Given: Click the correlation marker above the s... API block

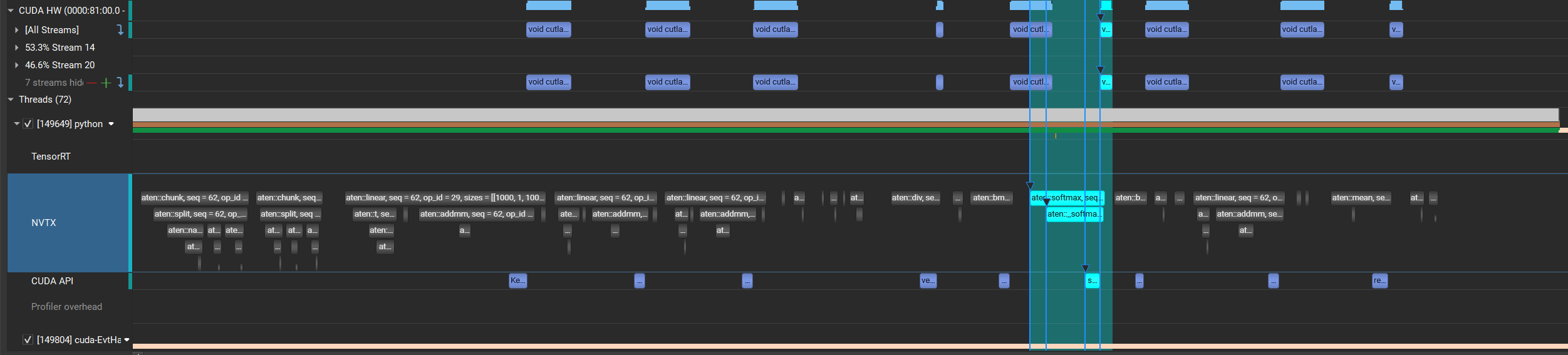Looking at the screenshot, I should [1086, 268].
